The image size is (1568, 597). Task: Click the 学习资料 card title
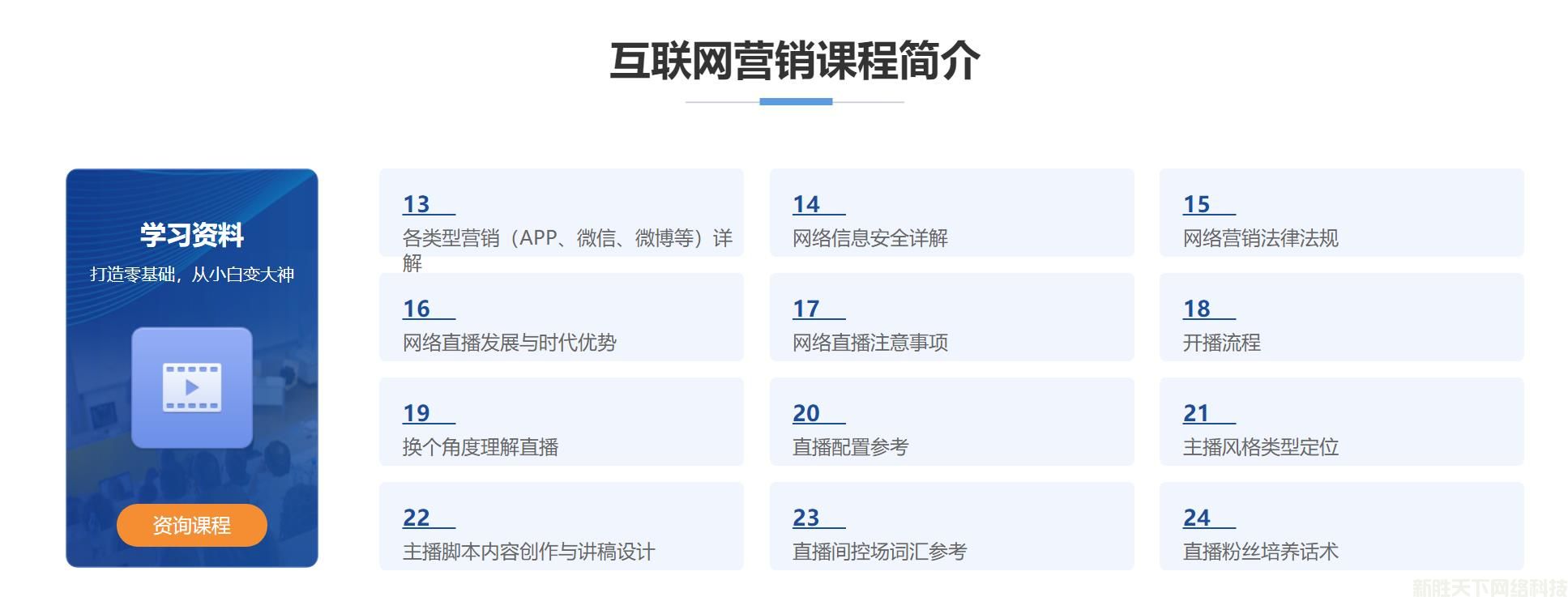[x=192, y=235]
